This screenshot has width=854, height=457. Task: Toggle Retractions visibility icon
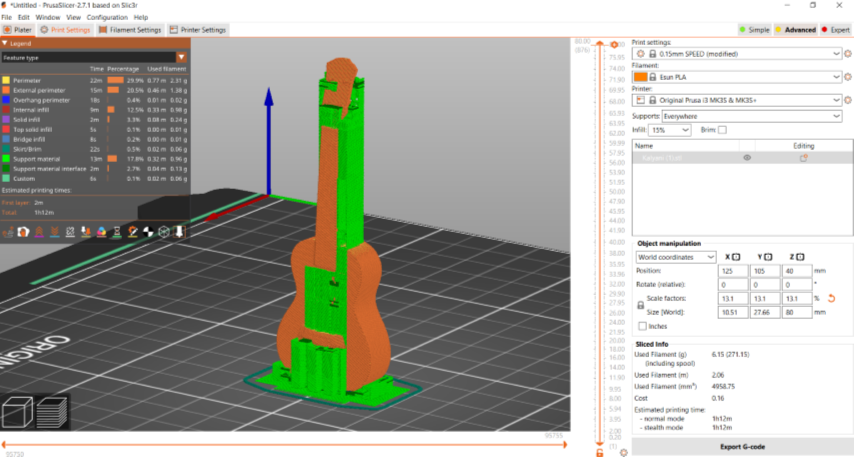(x=39, y=232)
